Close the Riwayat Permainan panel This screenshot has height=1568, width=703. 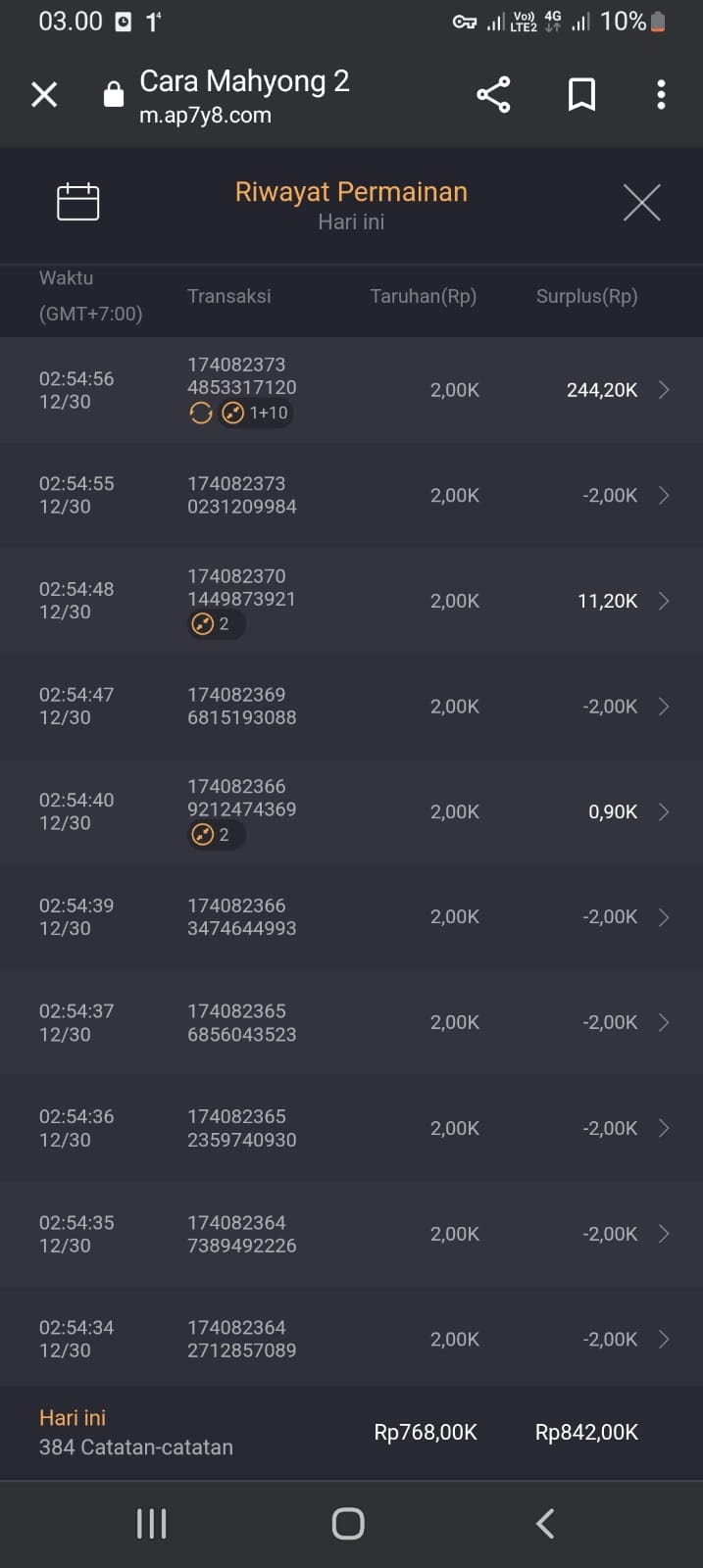point(641,203)
